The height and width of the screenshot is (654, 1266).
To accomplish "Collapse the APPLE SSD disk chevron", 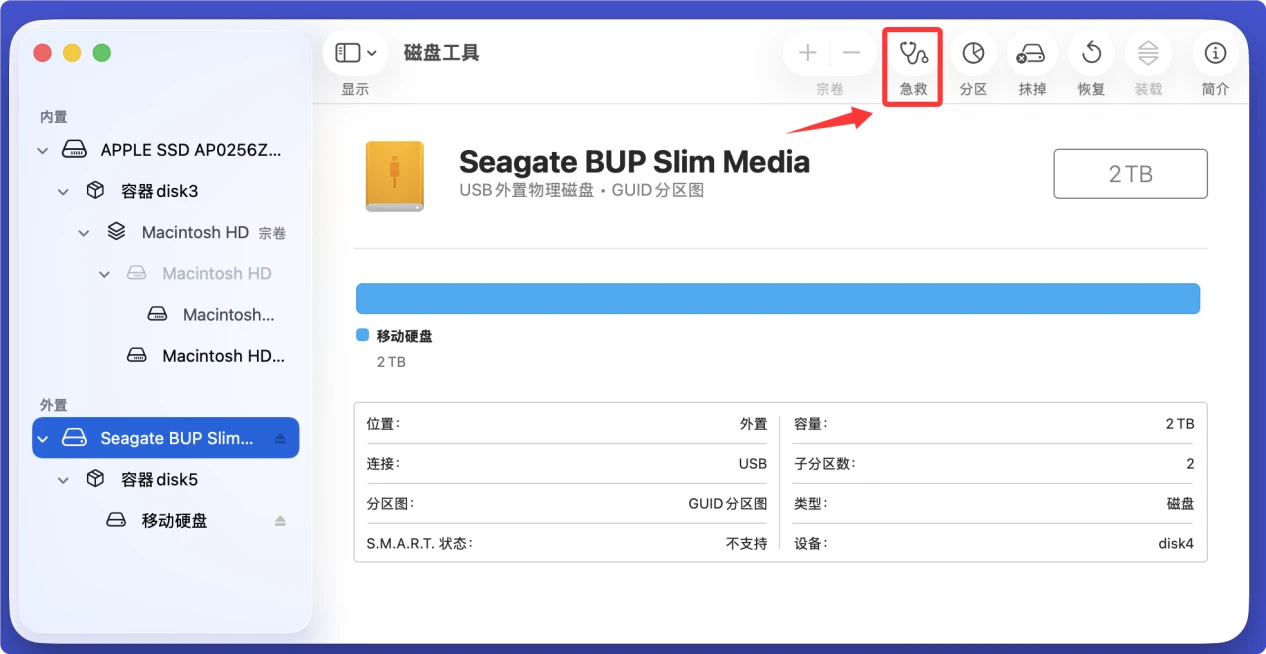I will pos(42,151).
